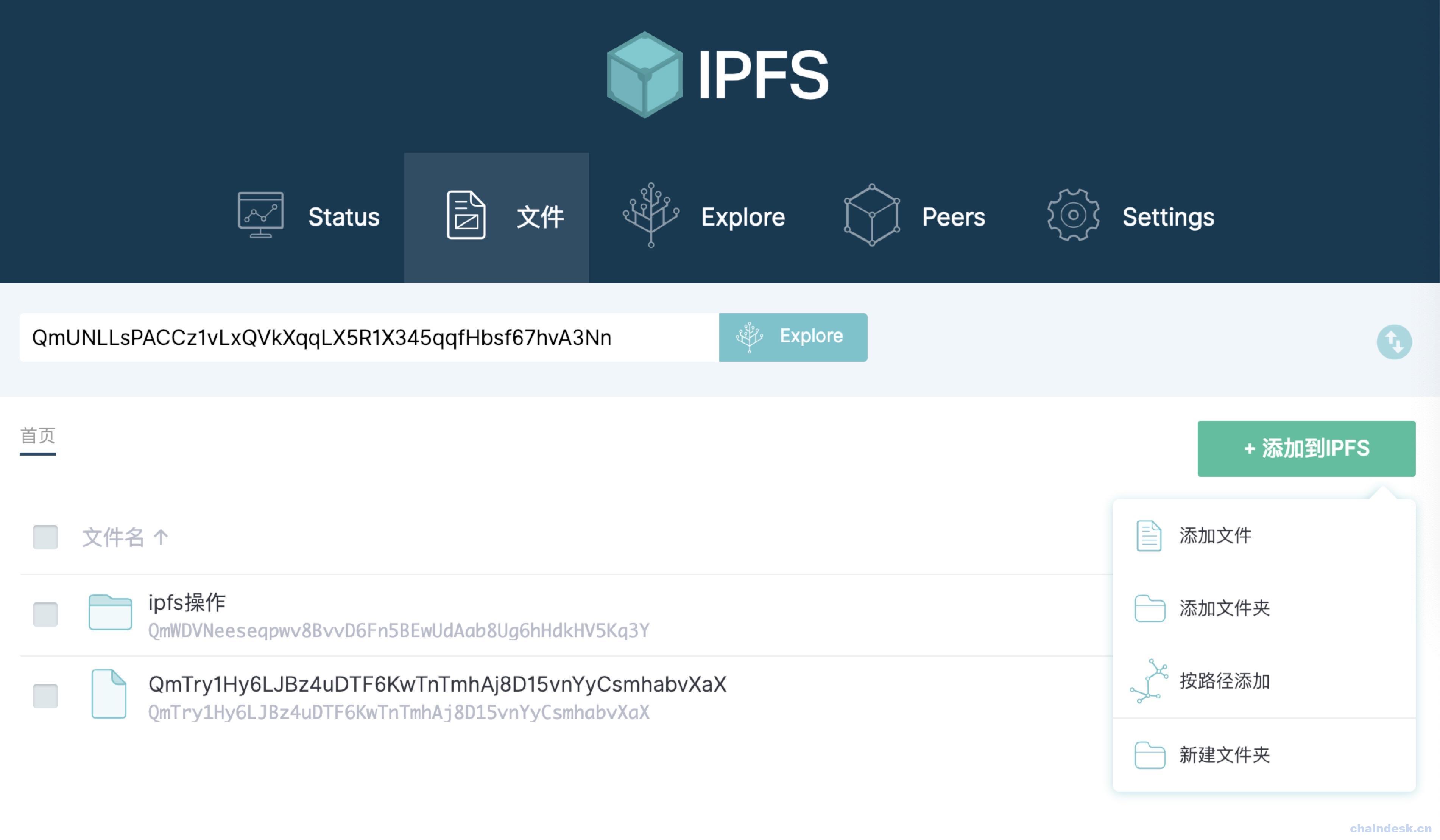Click the QmTry1Hy6 file icon
The height and width of the screenshot is (840, 1440).
pos(109,694)
